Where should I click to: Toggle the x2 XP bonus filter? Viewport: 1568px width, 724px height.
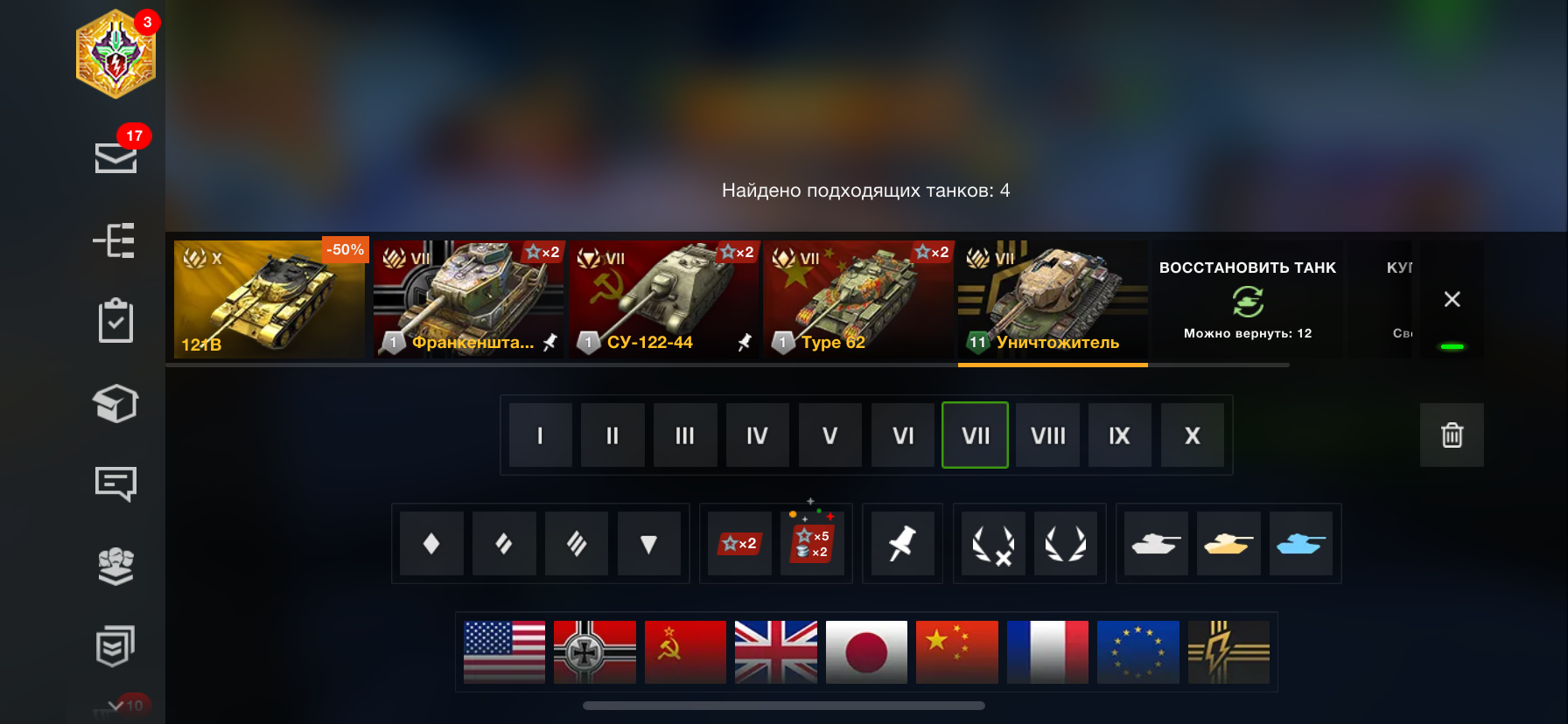pyautogui.click(x=739, y=543)
